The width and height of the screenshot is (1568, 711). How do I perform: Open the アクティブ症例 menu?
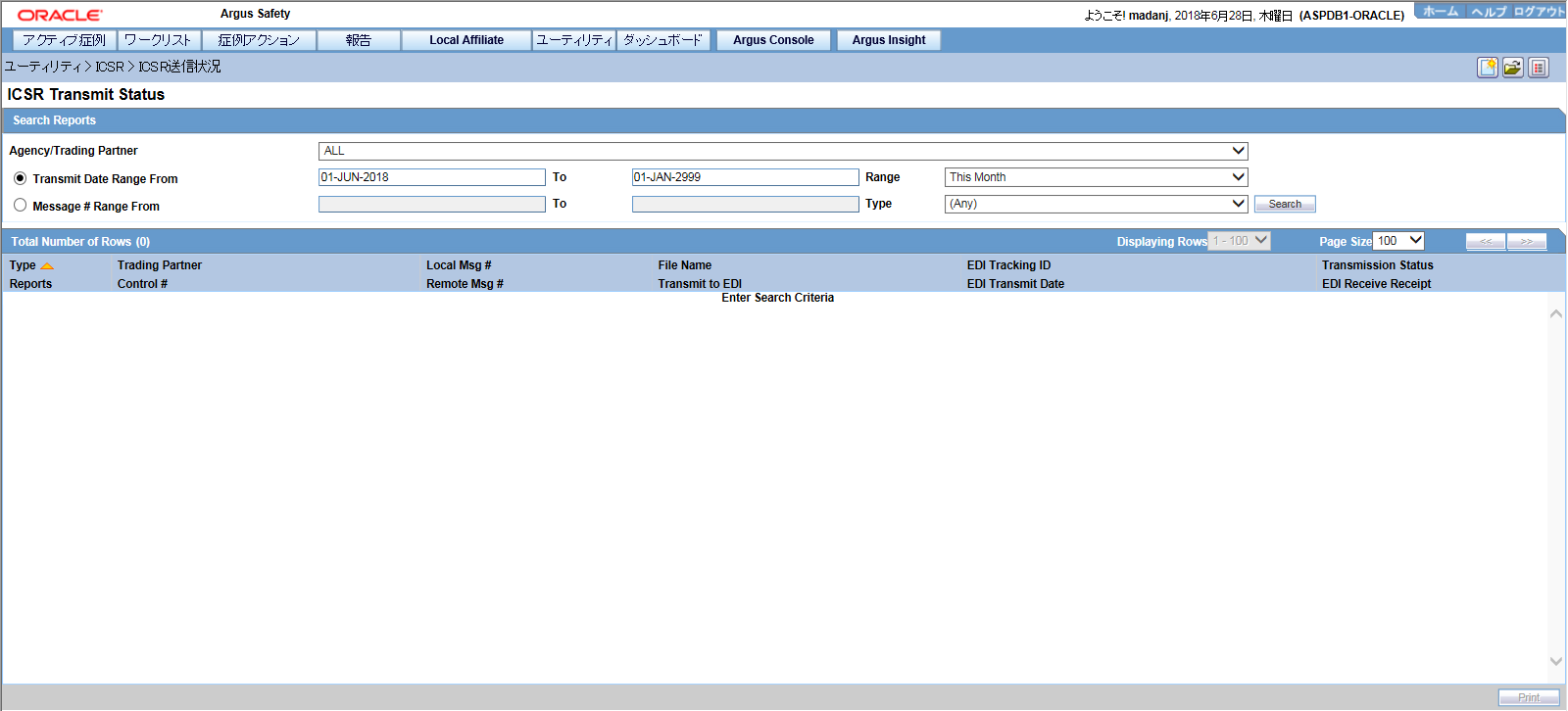[x=65, y=40]
